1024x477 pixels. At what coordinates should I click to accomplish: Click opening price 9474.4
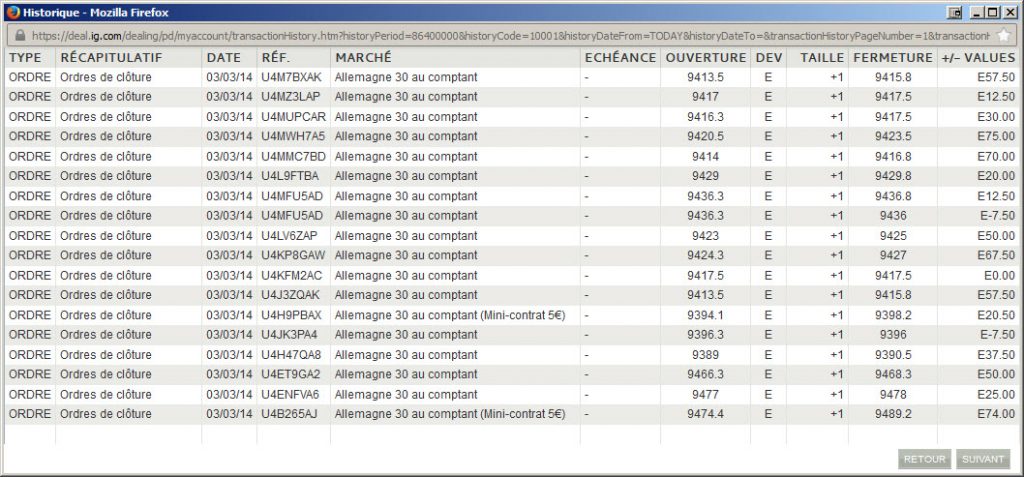point(705,414)
